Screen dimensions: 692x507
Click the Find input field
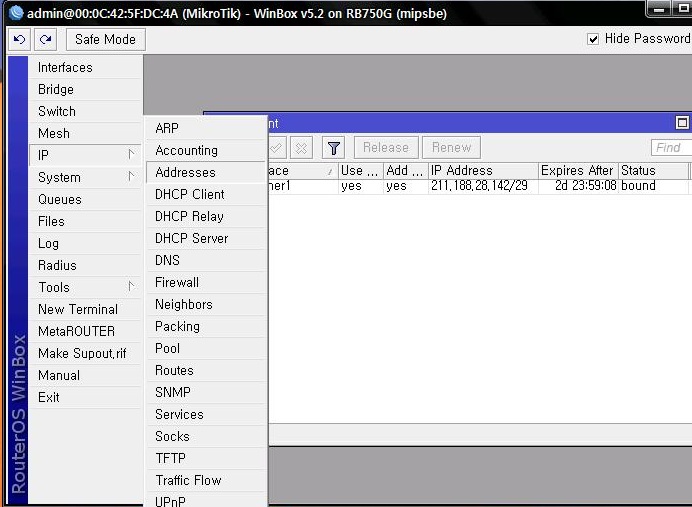[x=671, y=148]
